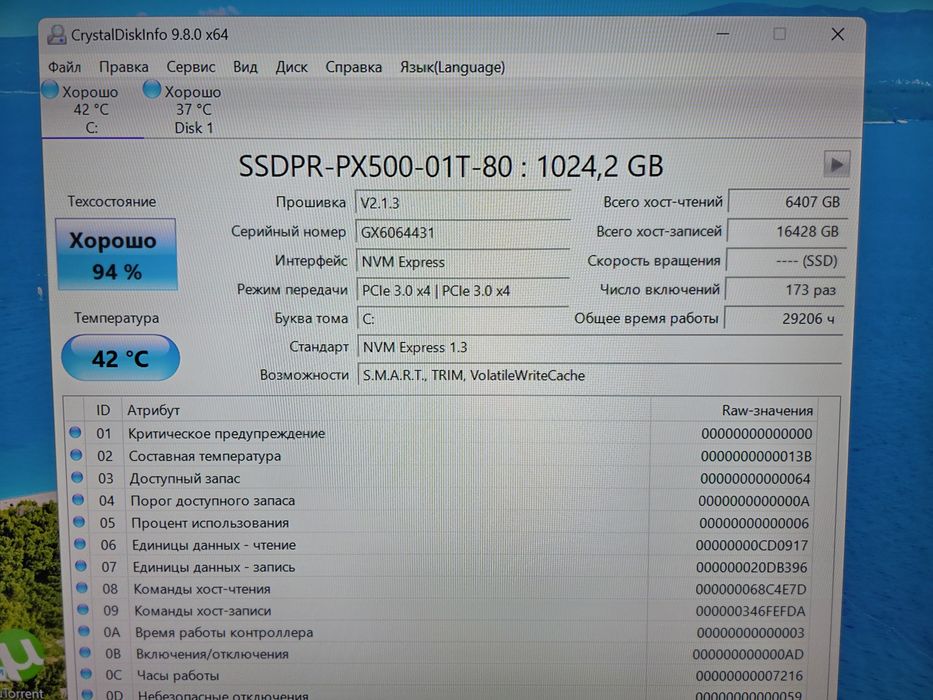The height and width of the screenshot is (700, 933).
Task: Click status dot of row 0C
Action: [86, 674]
